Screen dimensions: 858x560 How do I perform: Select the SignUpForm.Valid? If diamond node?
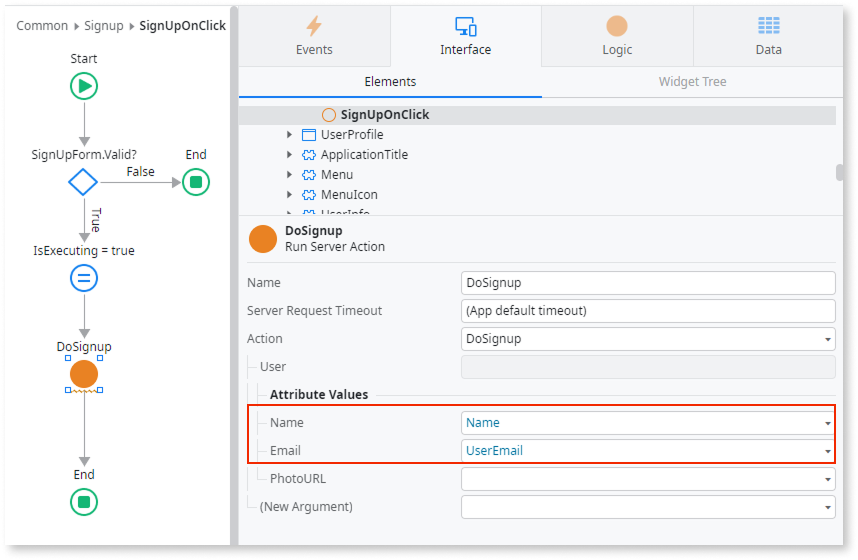(83, 182)
